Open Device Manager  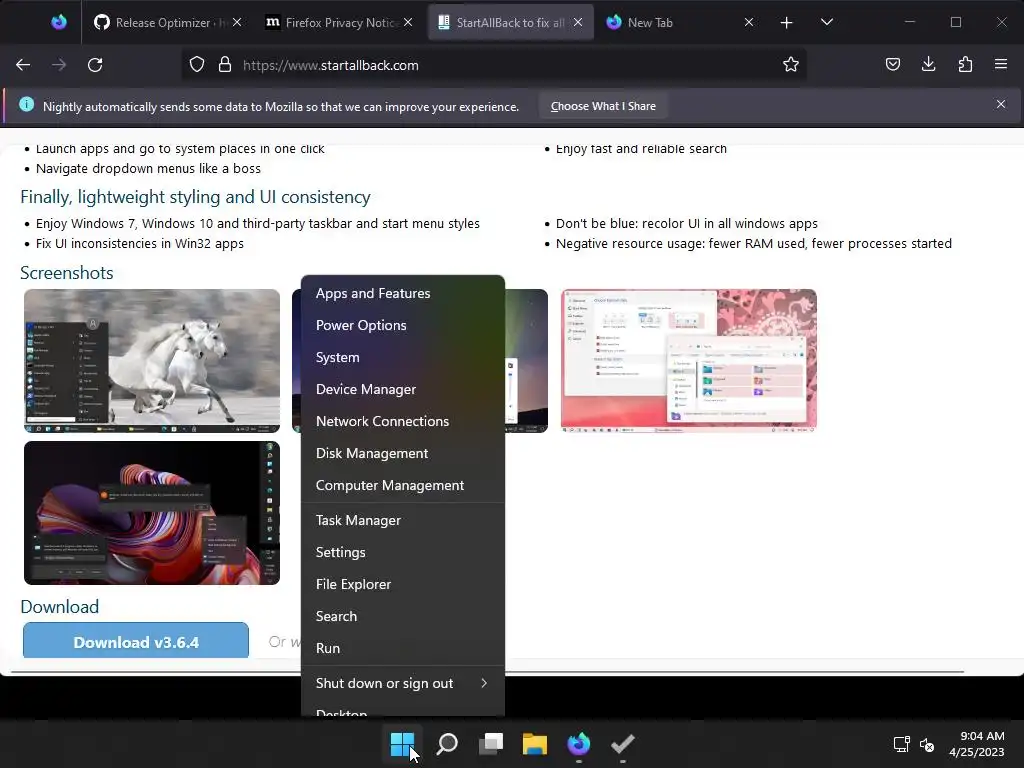coord(402,389)
